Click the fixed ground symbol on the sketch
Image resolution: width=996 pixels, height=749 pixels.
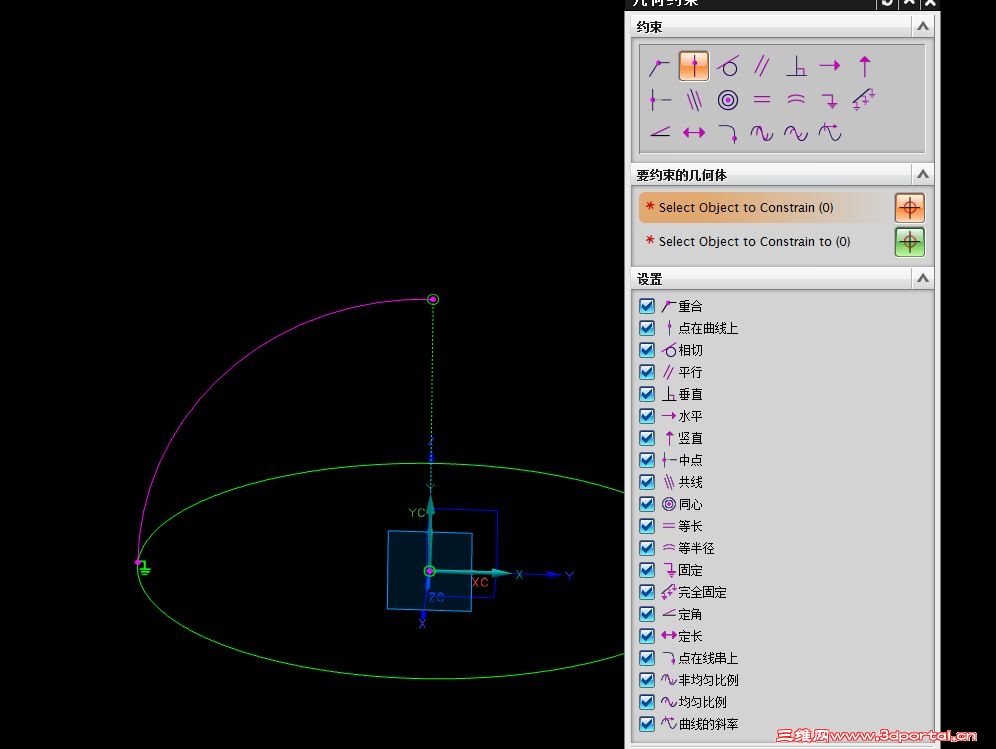145,568
